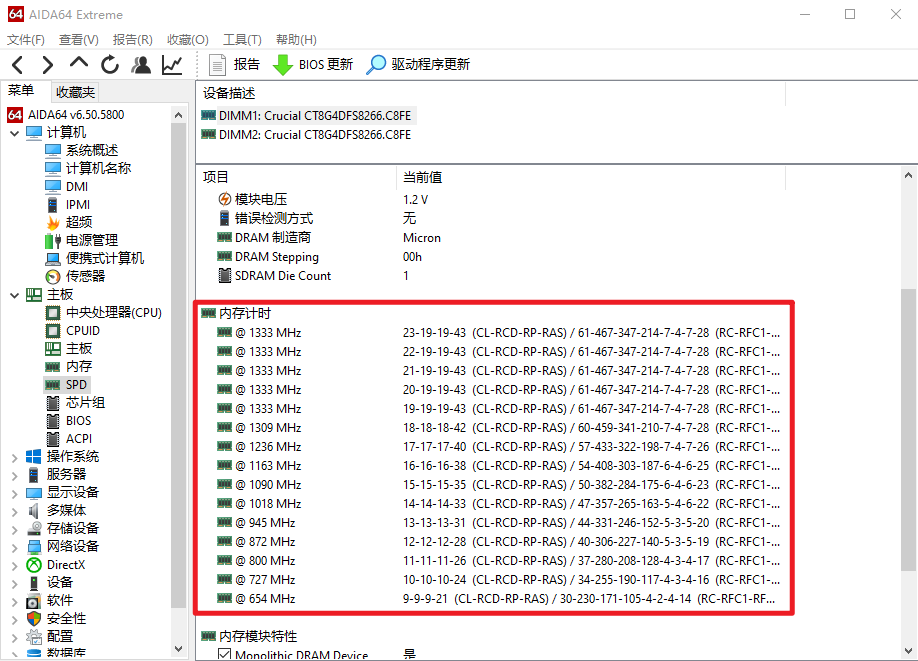Select the DIMM1 Crucial module entry
The width and height of the screenshot is (918, 661).
click(x=313, y=115)
